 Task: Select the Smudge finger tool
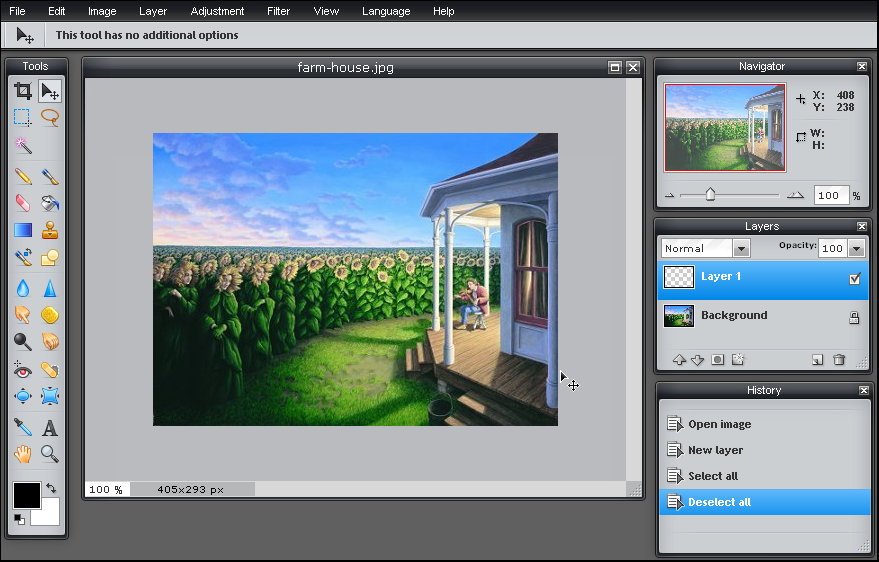[23, 315]
